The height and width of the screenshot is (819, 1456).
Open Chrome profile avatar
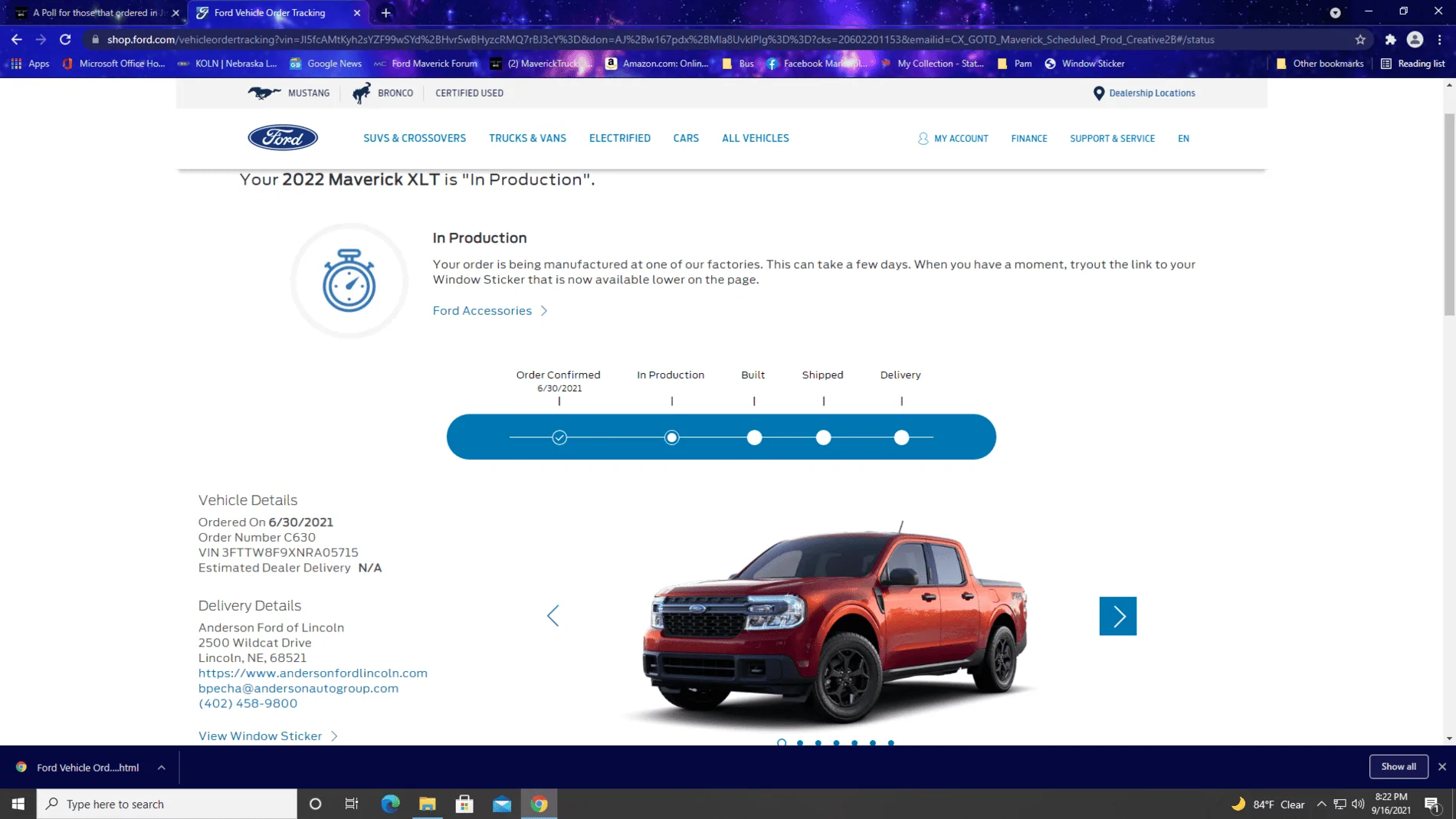pyautogui.click(x=1415, y=39)
